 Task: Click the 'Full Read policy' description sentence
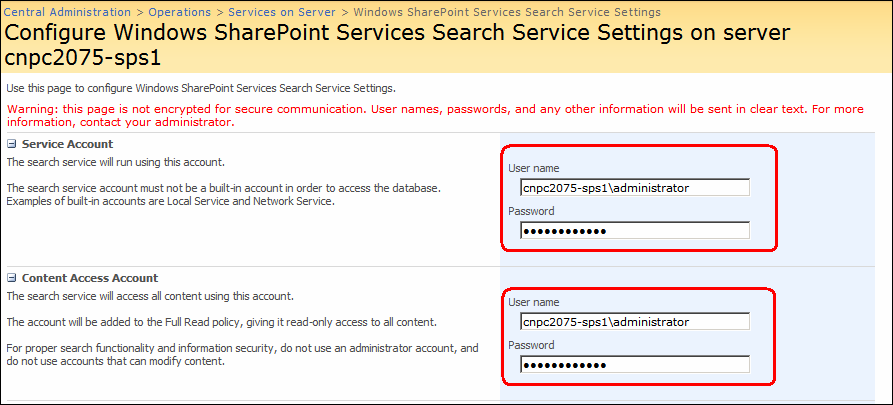[222, 322]
